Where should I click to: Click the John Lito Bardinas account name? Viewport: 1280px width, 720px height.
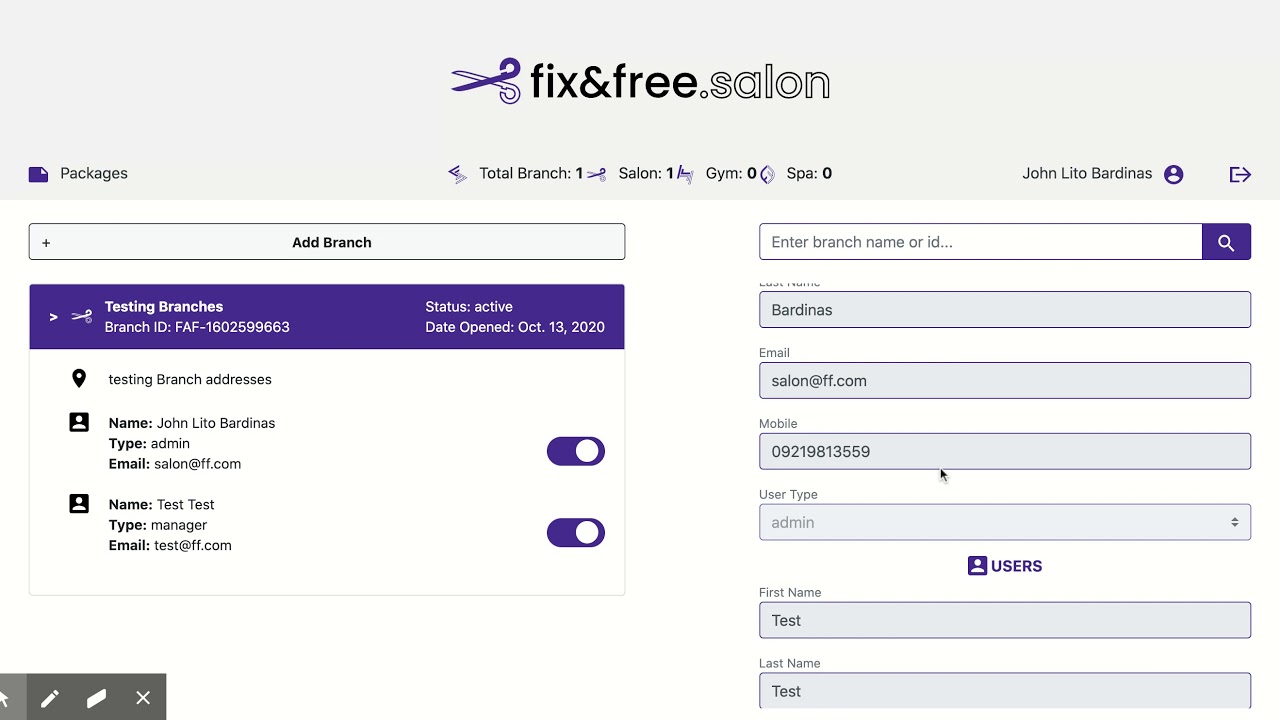tap(1087, 173)
